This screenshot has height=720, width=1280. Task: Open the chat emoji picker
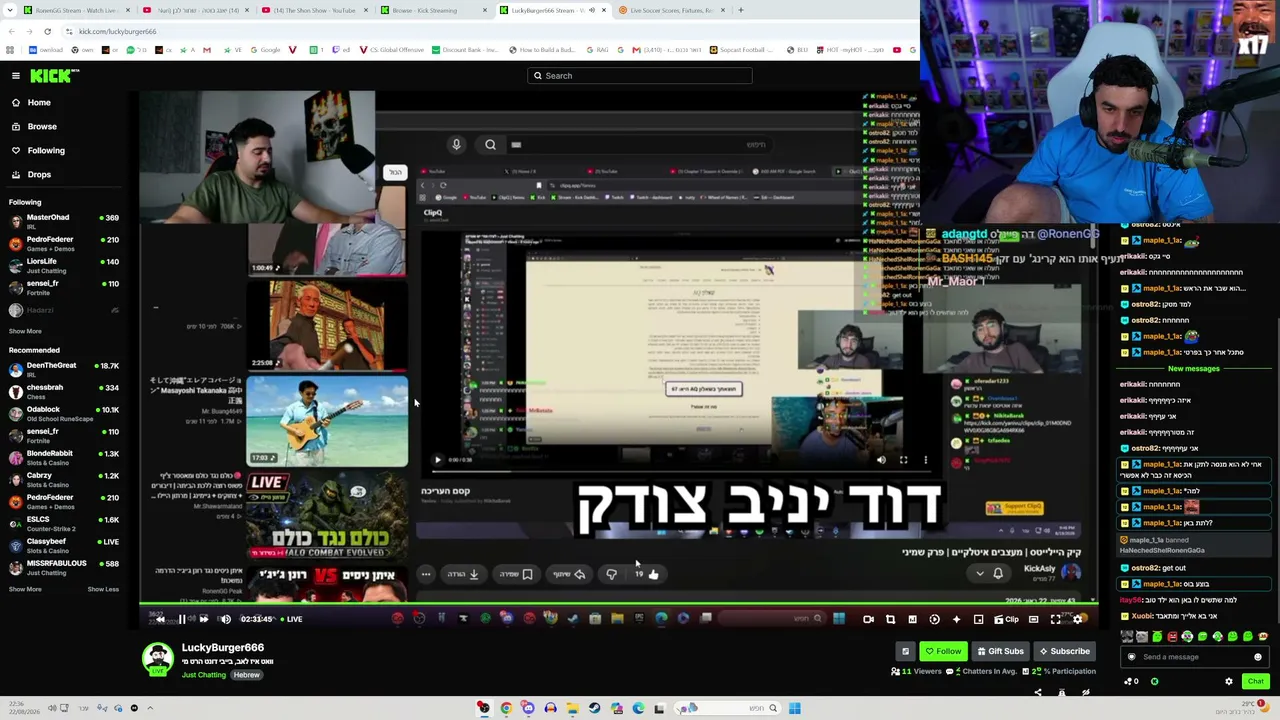tap(1258, 657)
